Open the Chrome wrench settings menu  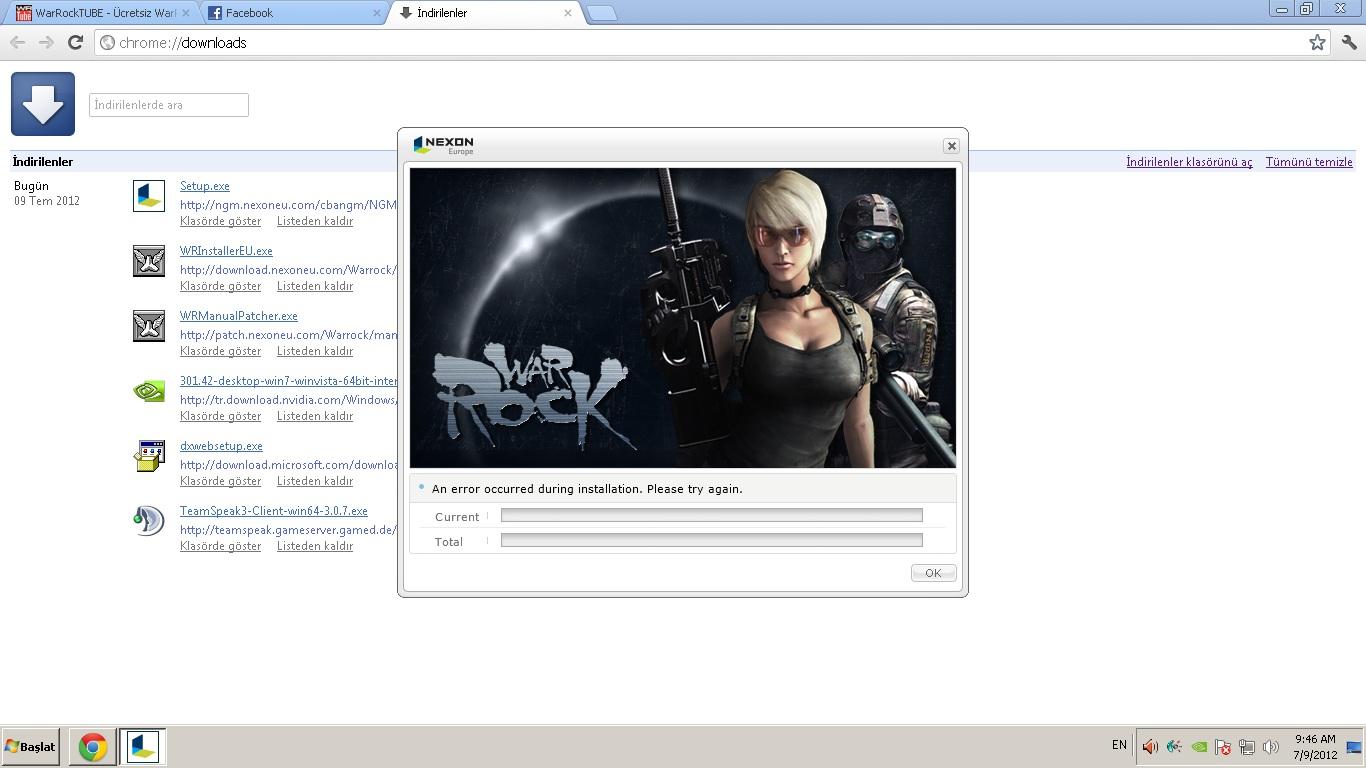coord(1349,42)
